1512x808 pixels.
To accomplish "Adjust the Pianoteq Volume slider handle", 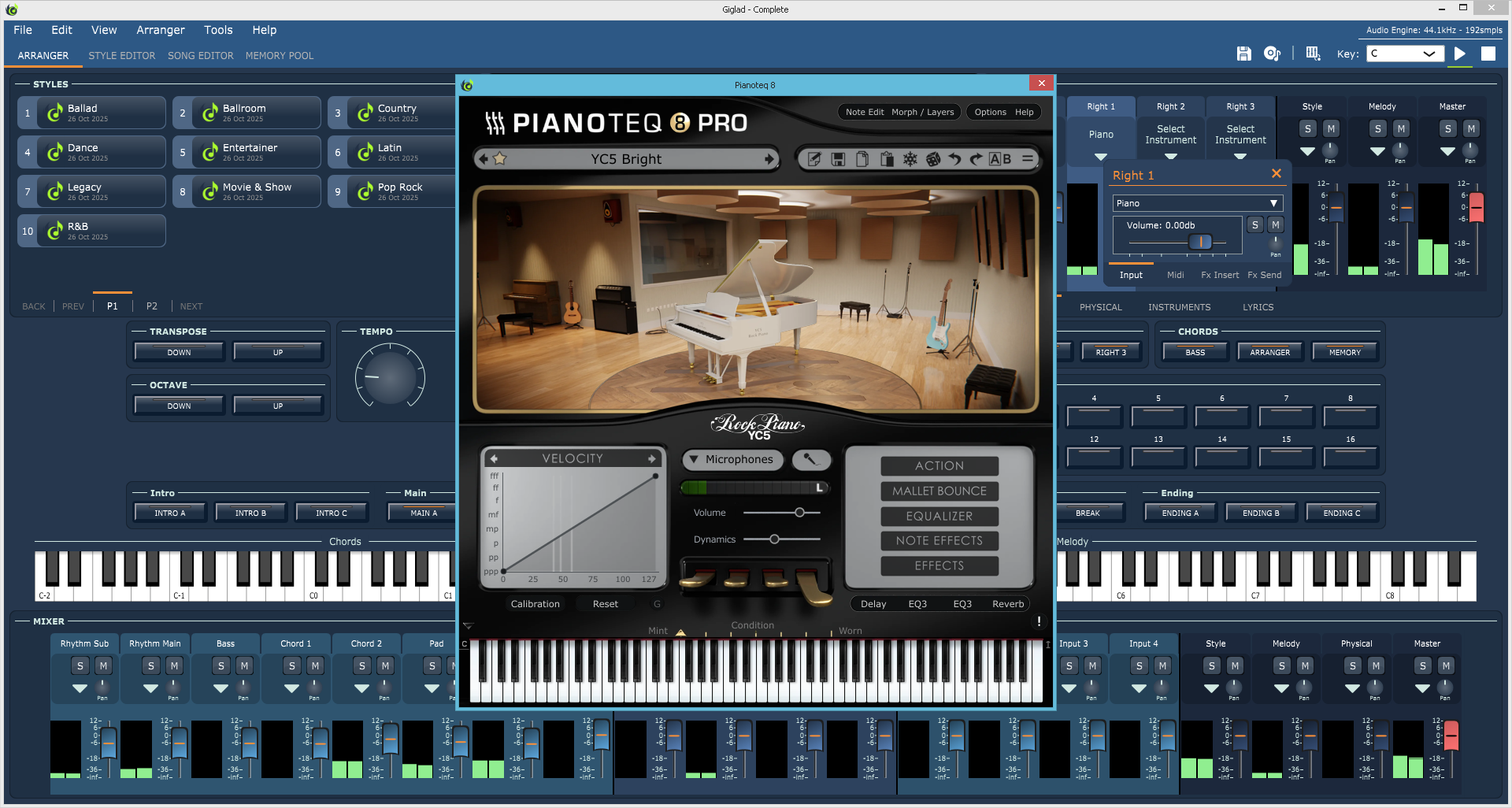I will (x=799, y=513).
